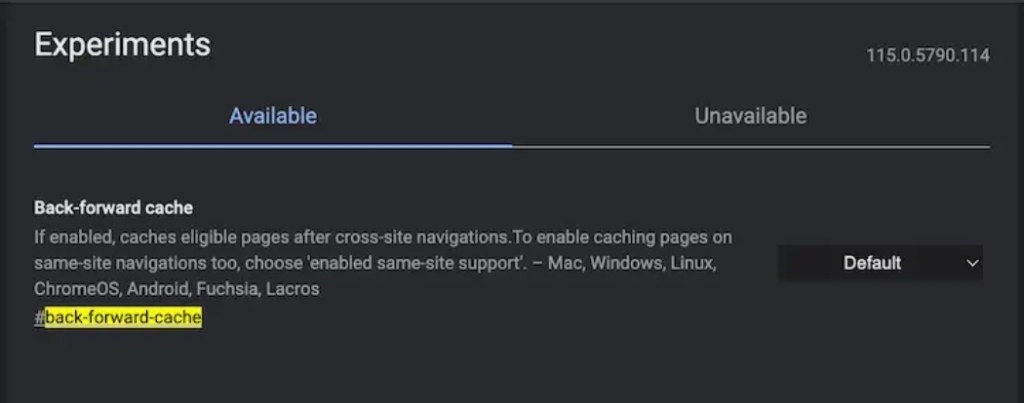The height and width of the screenshot is (403, 1024).
Task: Click the version number 115.0.5790.114
Action: point(928,56)
